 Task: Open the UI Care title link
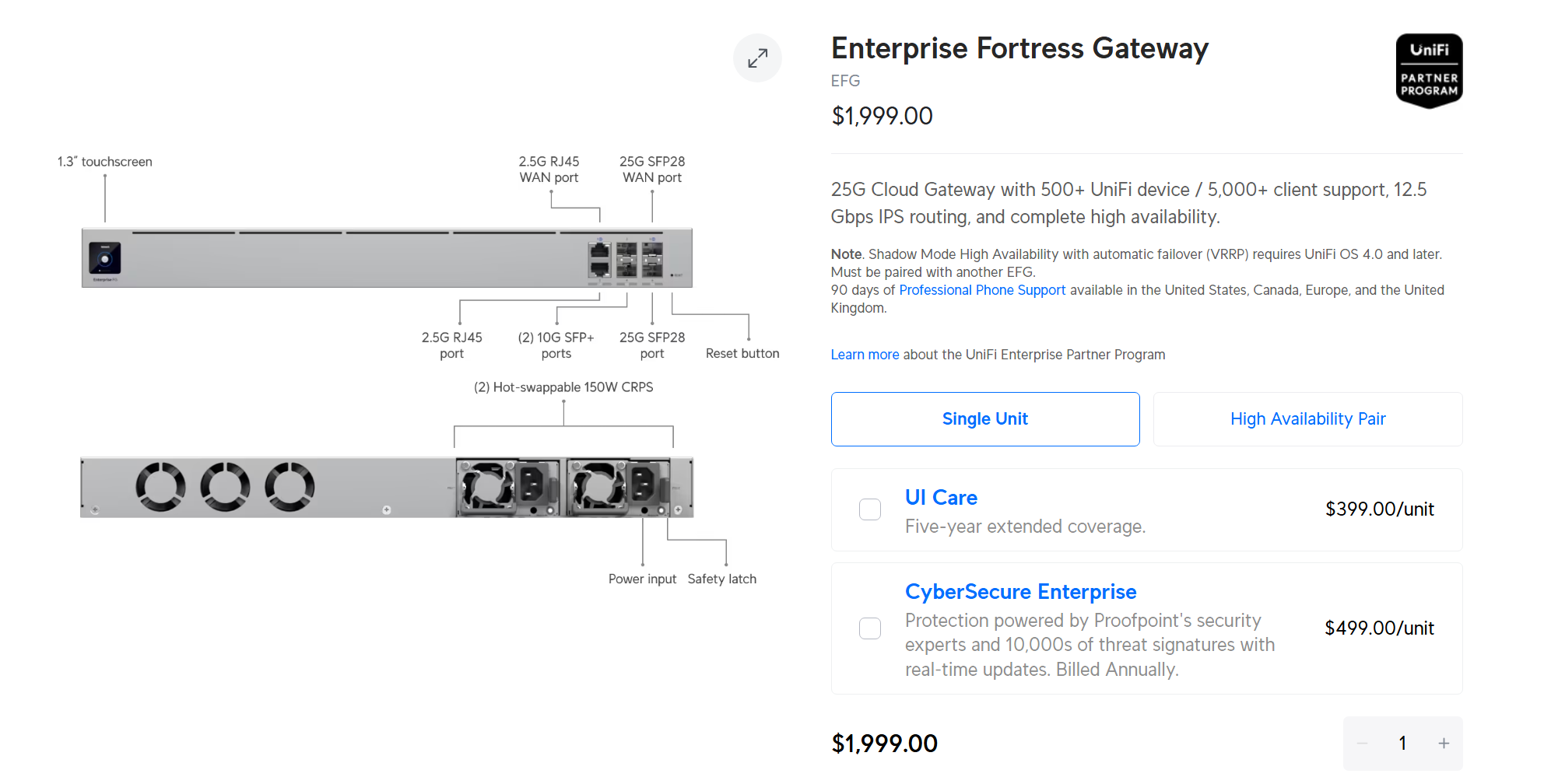pyautogui.click(x=941, y=498)
